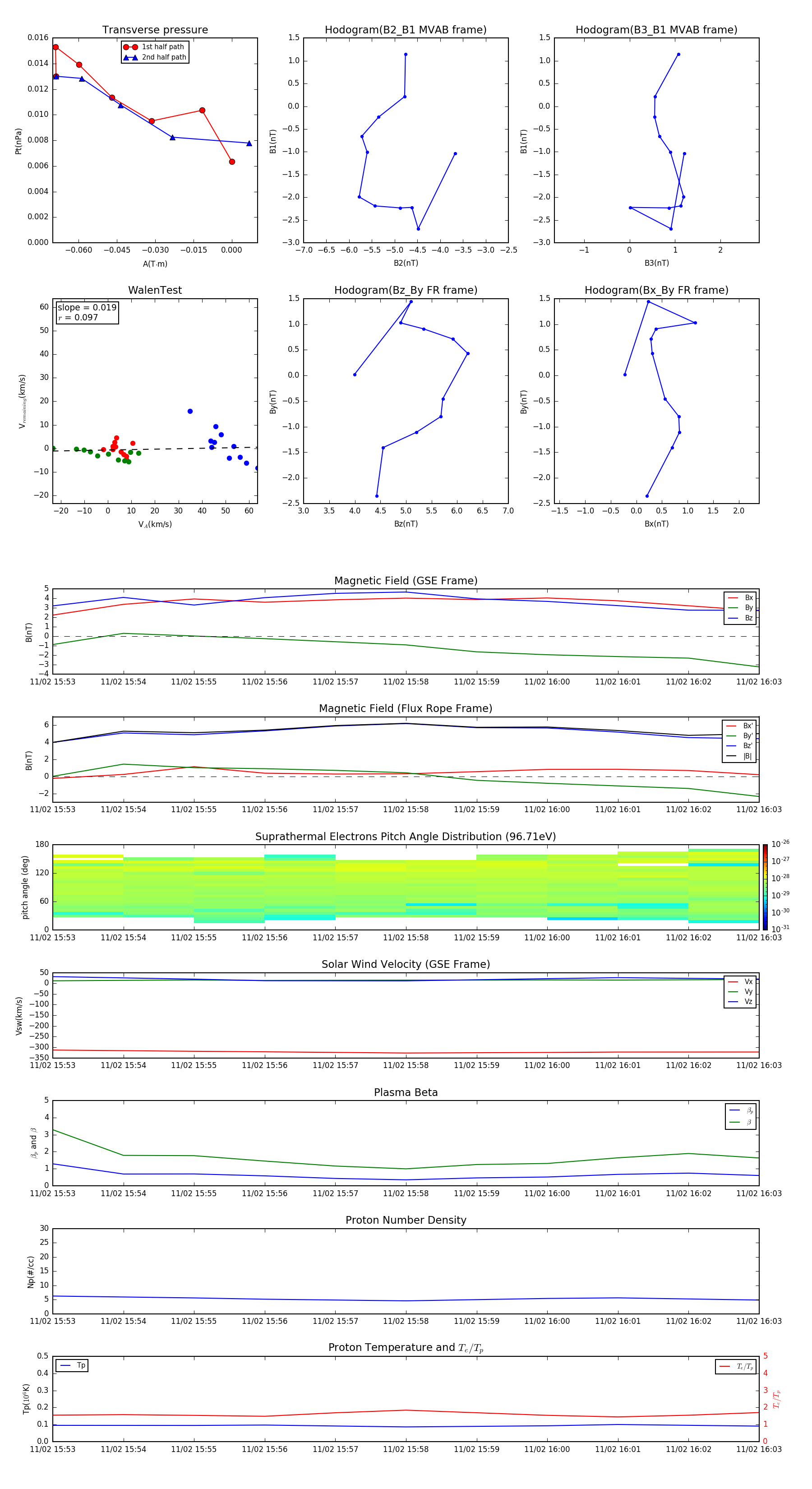Click the Transverse pressure plot title

[x=155, y=30]
